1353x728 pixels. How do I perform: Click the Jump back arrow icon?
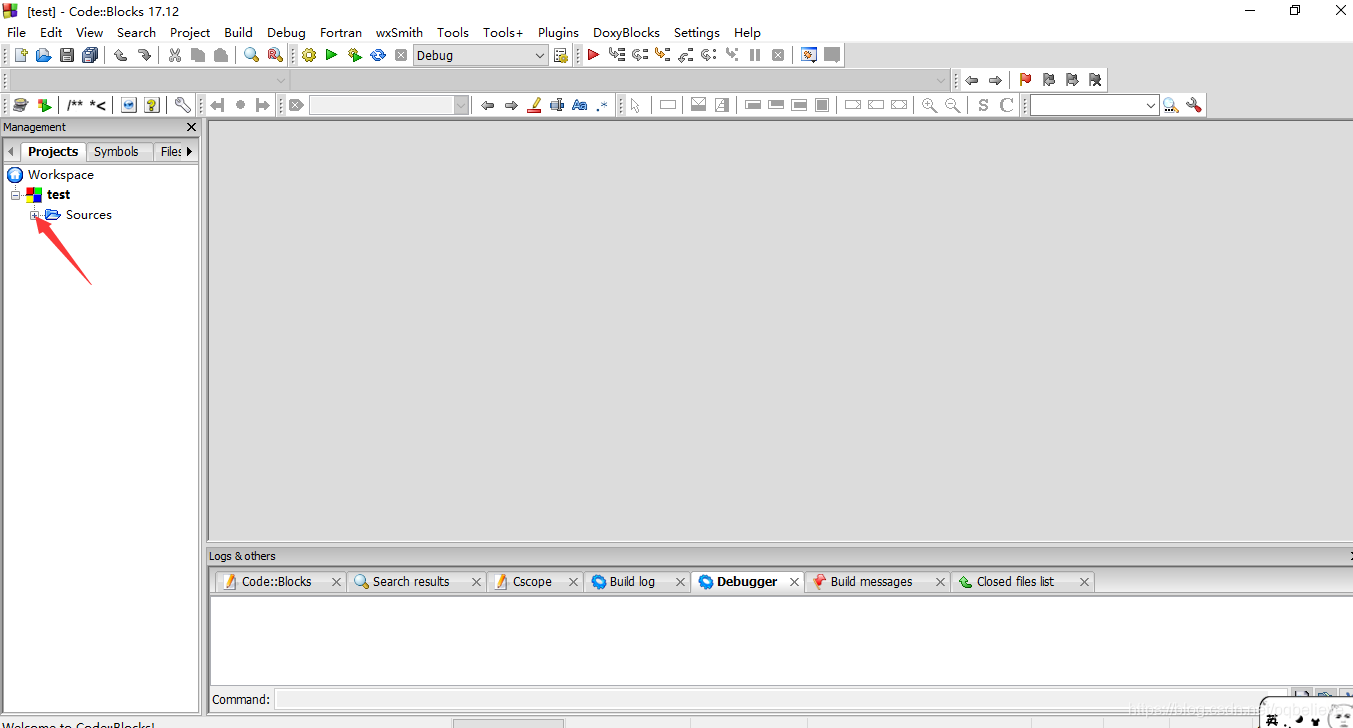[x=971, y=80]
